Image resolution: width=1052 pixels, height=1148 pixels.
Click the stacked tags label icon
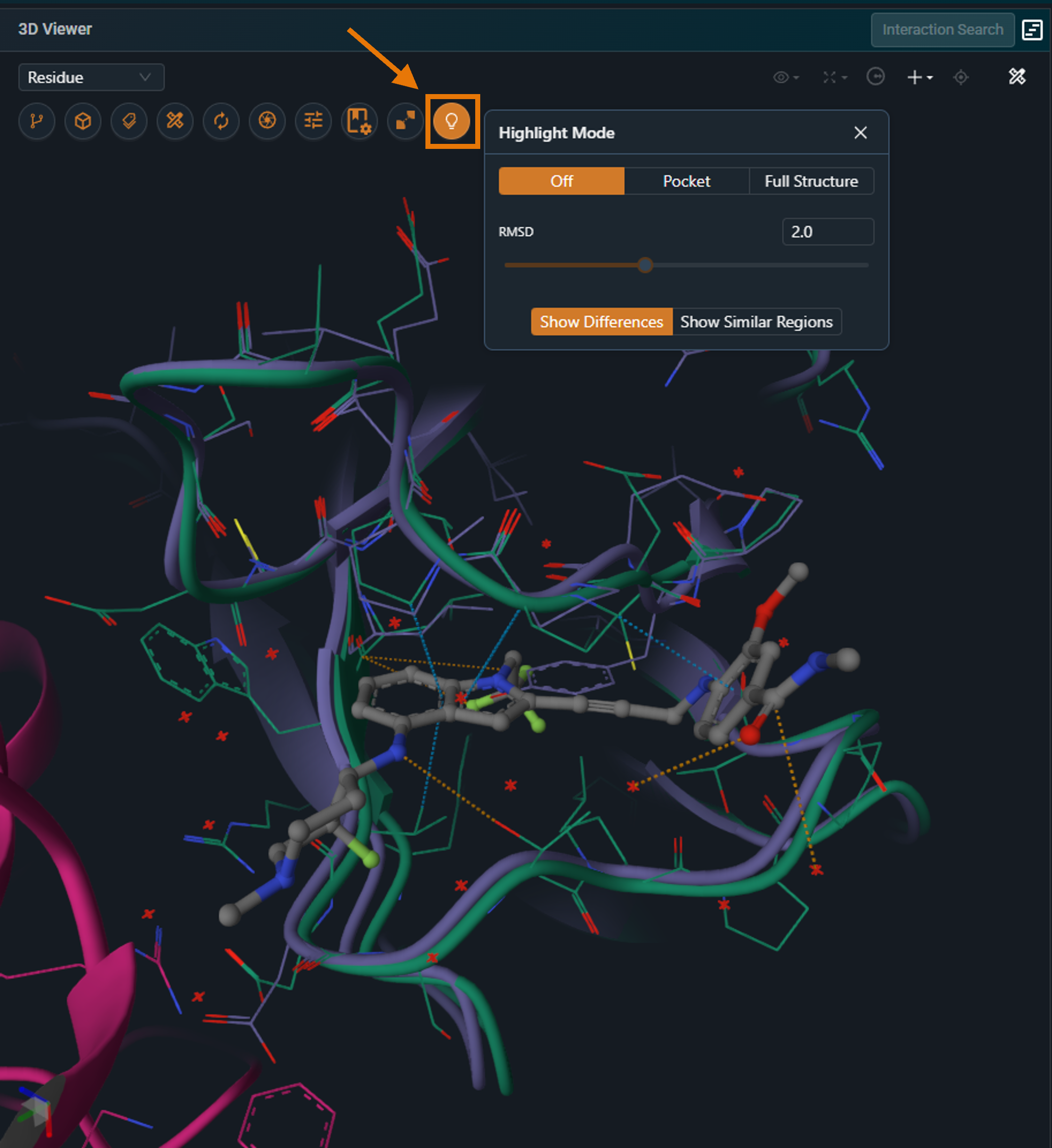pyautogui.click(x=129, y=121)
